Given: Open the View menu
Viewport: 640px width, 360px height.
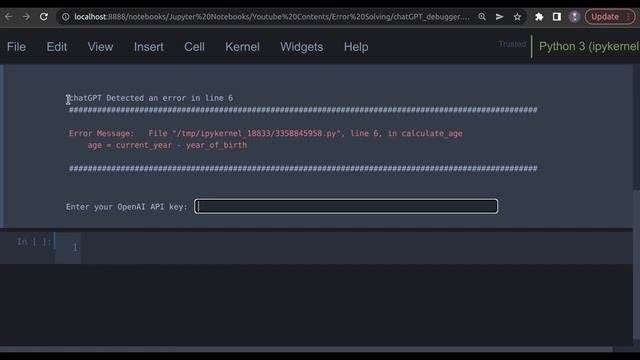Looking at the screenshot, I should click(x=100, y=47).
